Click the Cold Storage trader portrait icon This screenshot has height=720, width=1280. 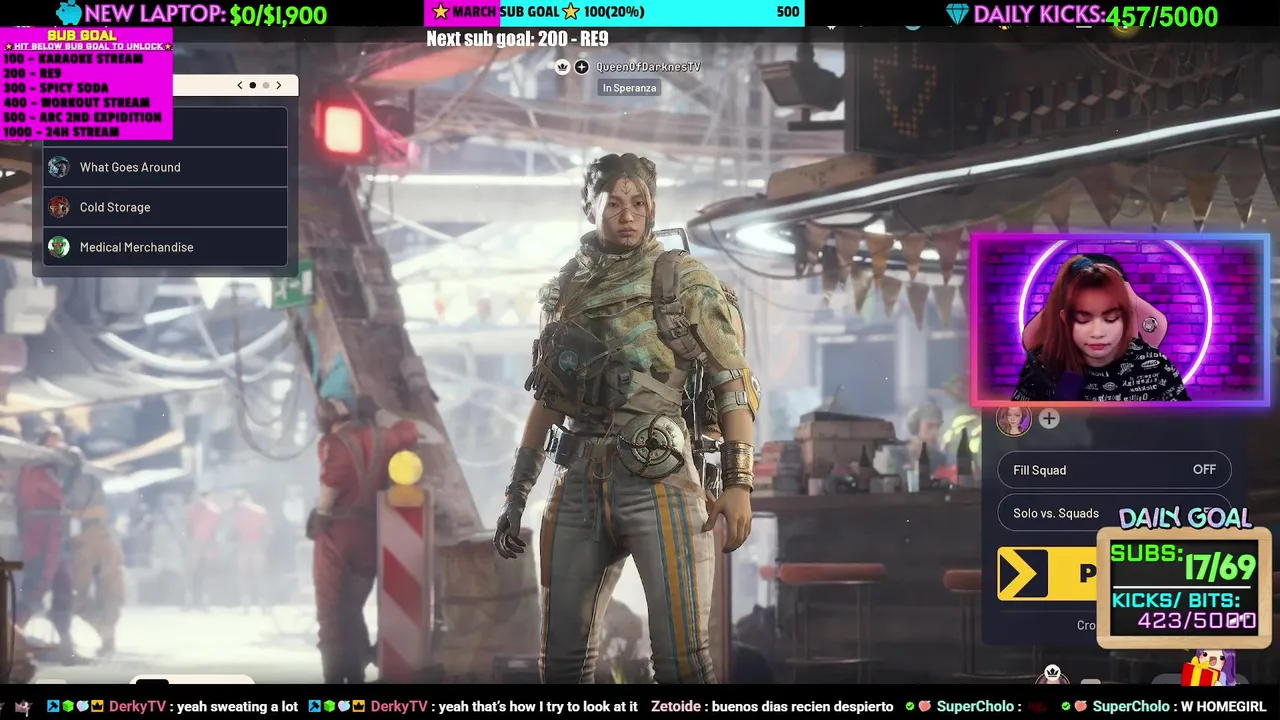[x=59, y=207]
